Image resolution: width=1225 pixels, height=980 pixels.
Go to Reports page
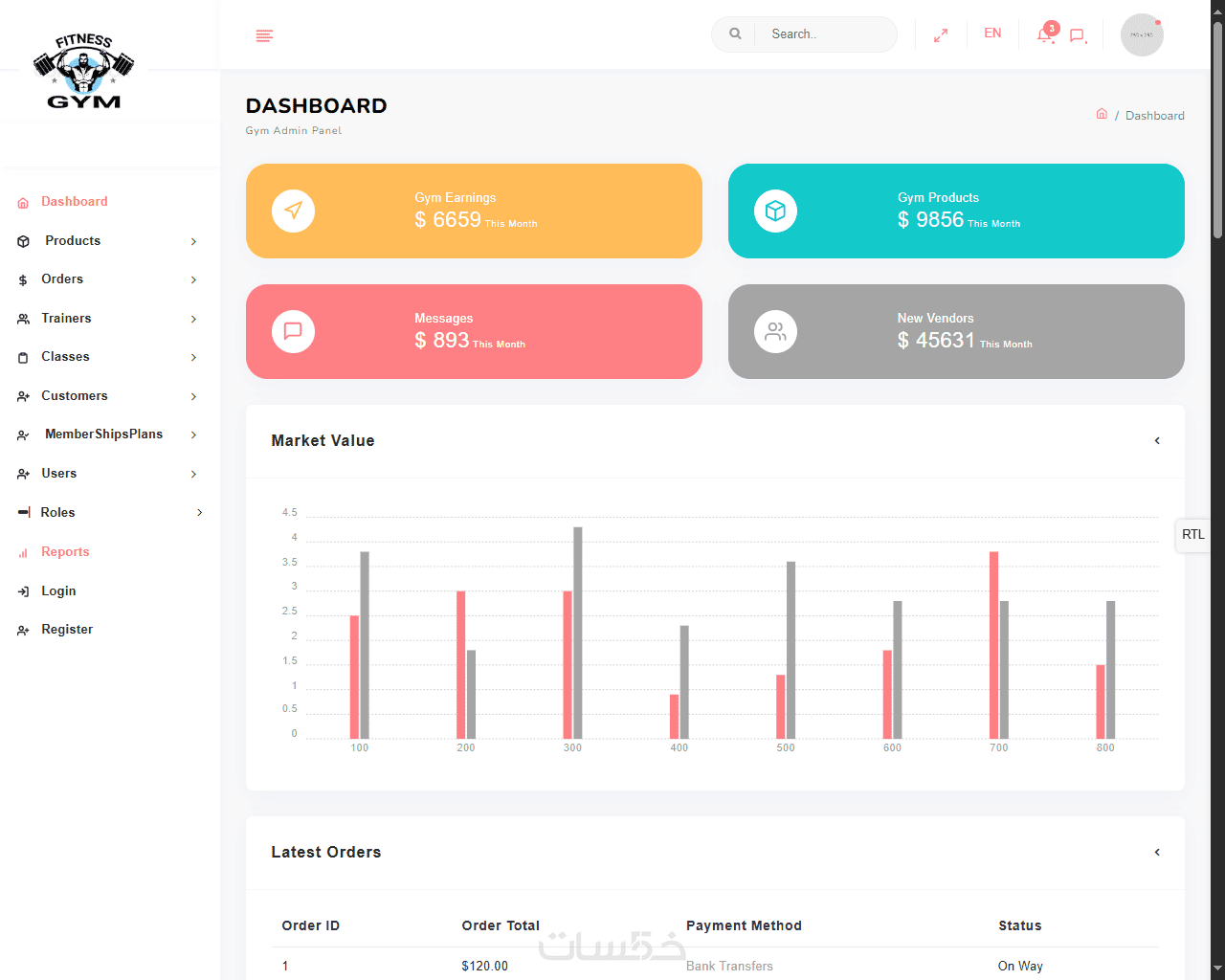[x=65, y=552]
